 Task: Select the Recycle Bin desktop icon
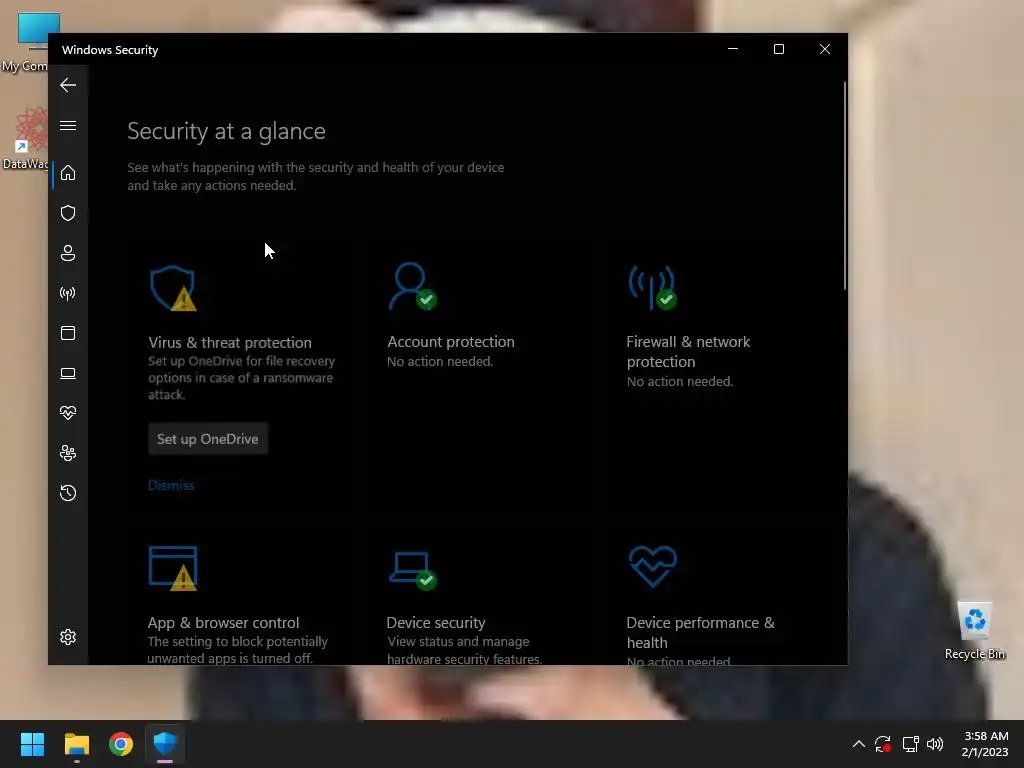coord(974,630)
